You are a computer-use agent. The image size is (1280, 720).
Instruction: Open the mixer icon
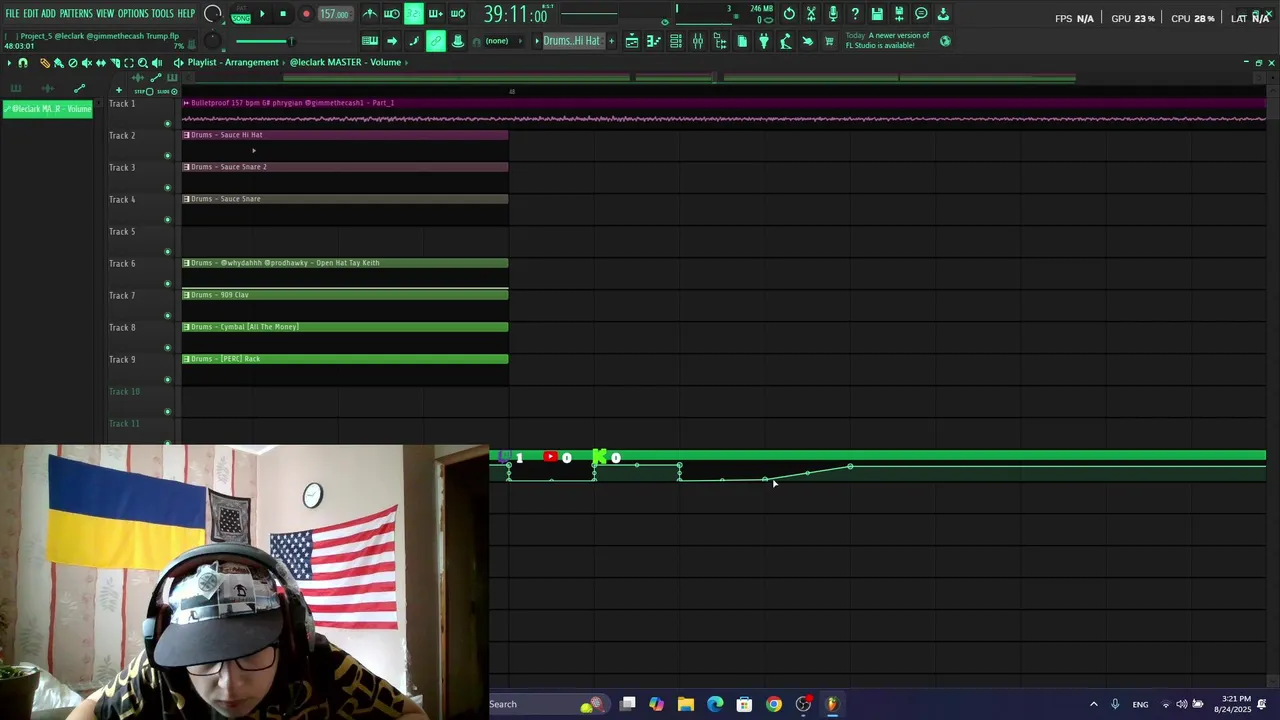pyautogui.click(x=698, y=41)
